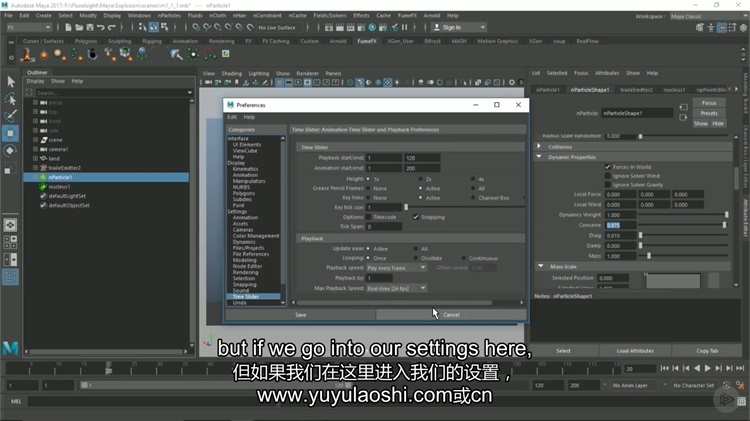Pick the Select tool arrow in the toolbox
750x421 pixels.
coord(11,82)
